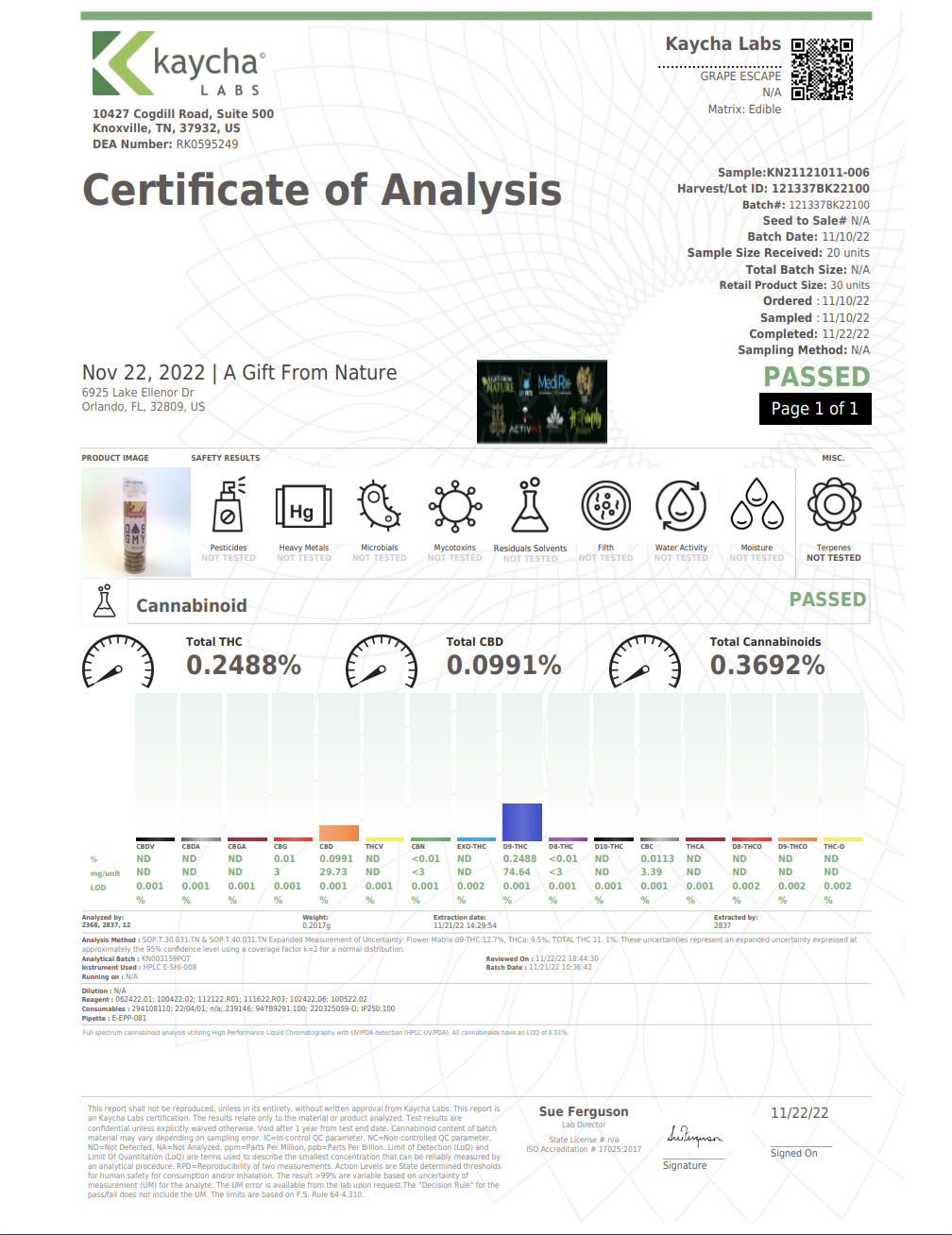Click the Total THC gauge icon
Viewport: 952px width, 1235px height.
118,662
